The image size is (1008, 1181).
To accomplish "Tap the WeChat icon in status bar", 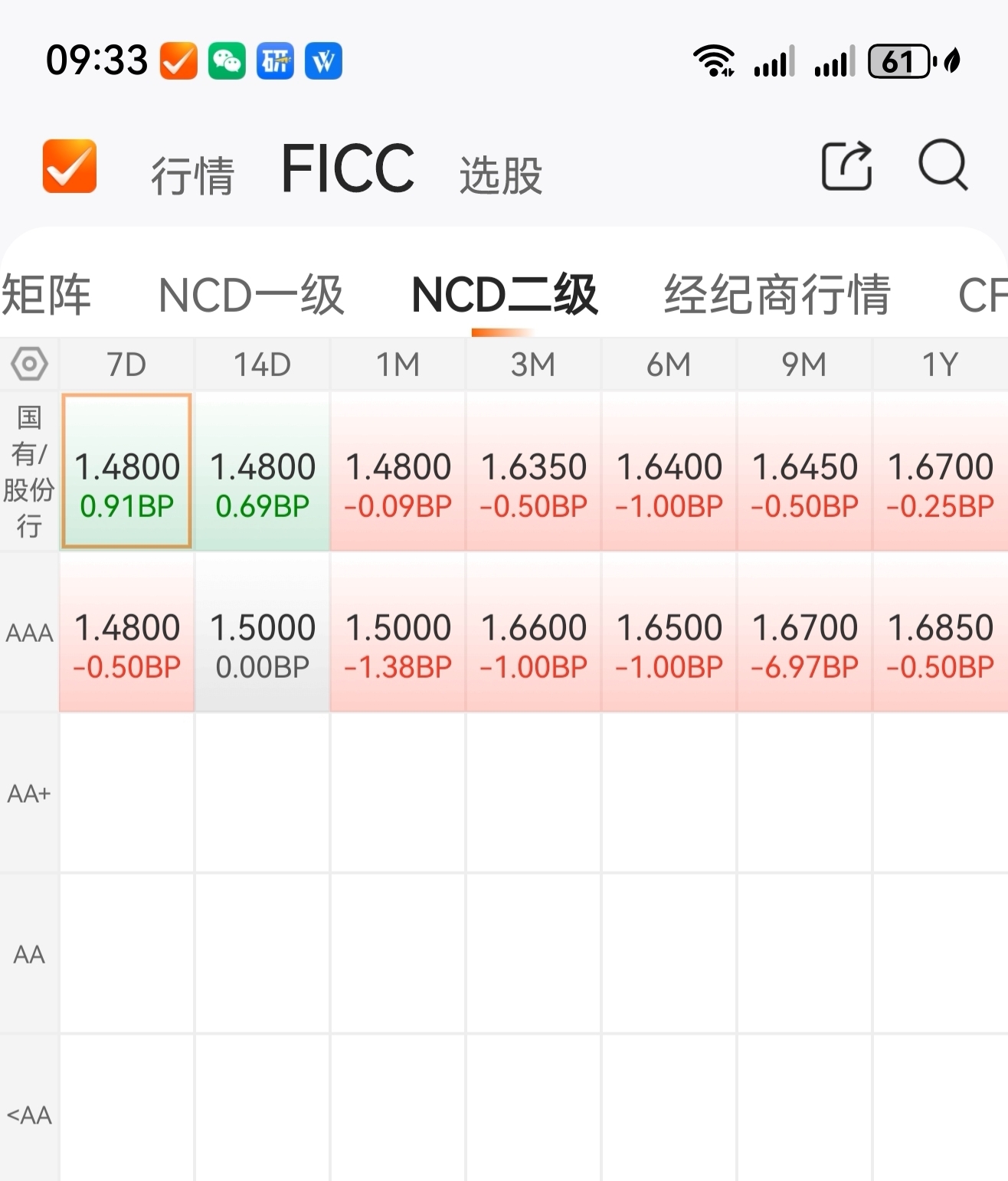I will [227, 61].
